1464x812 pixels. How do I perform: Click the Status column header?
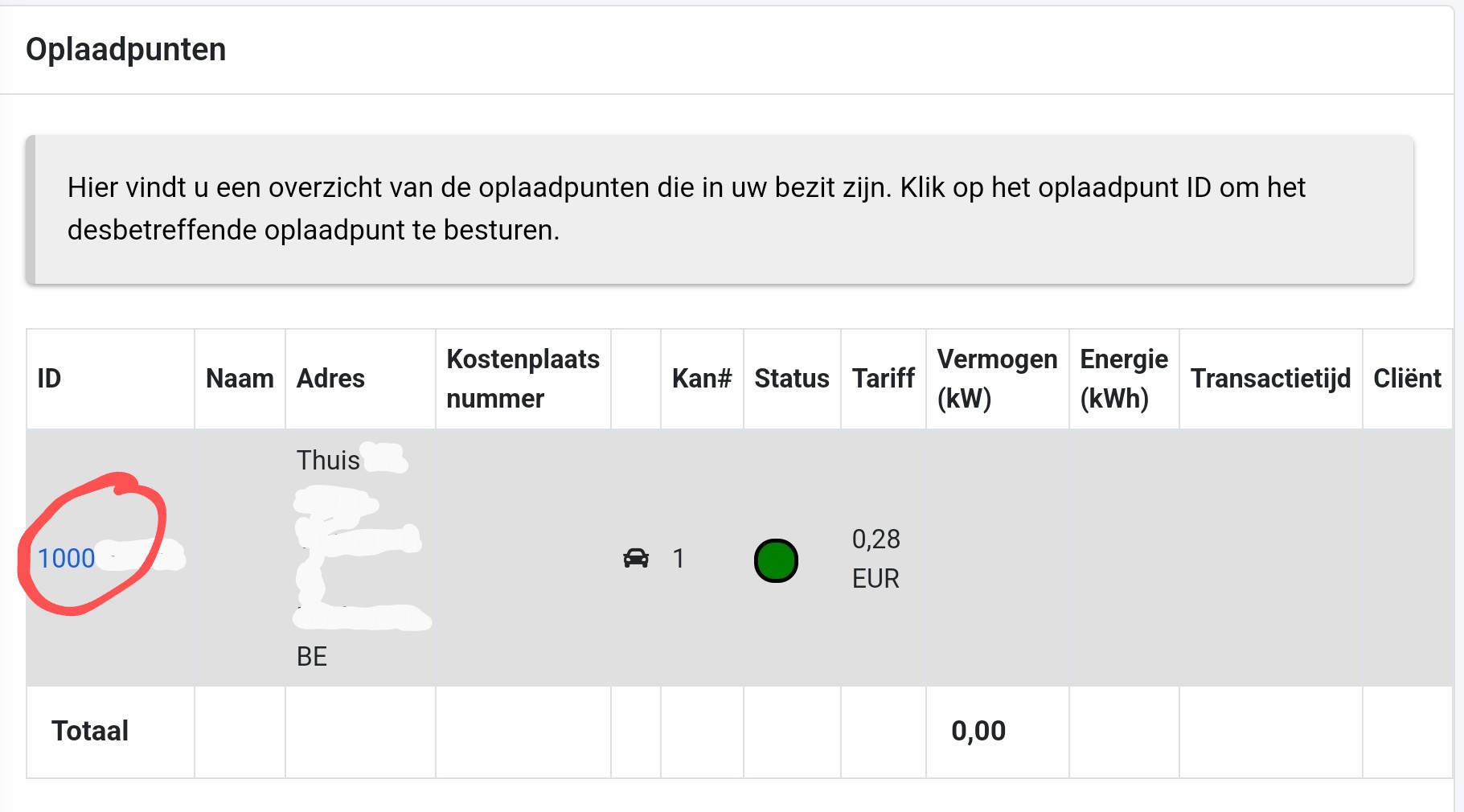pos(792,379)
